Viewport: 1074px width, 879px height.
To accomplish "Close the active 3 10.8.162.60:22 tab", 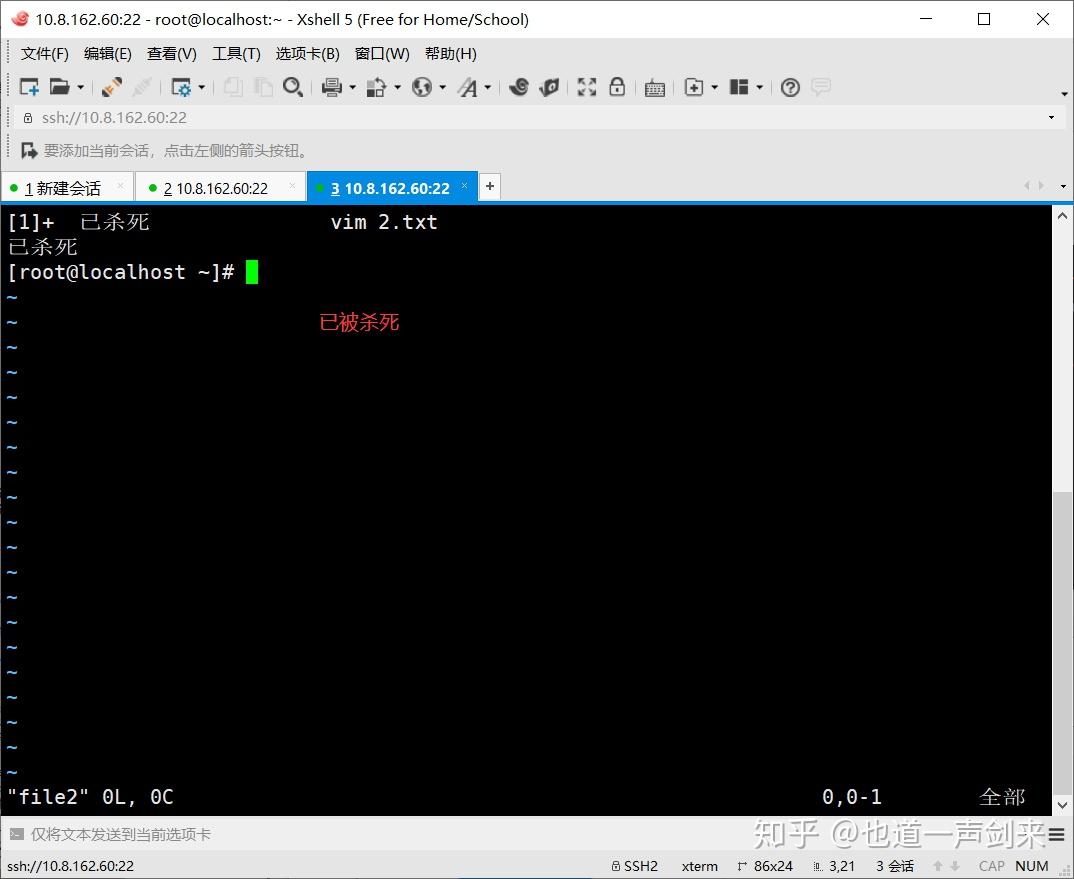I will point(464,186).
